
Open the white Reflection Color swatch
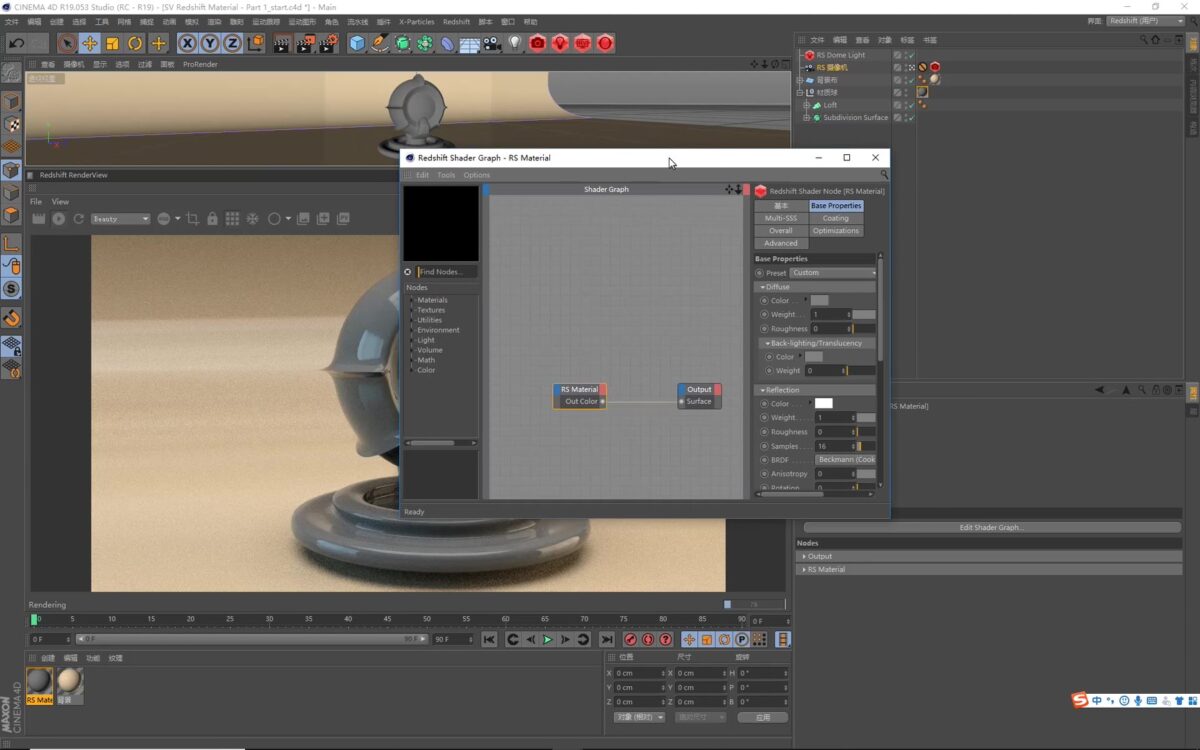tap(823, 404)
